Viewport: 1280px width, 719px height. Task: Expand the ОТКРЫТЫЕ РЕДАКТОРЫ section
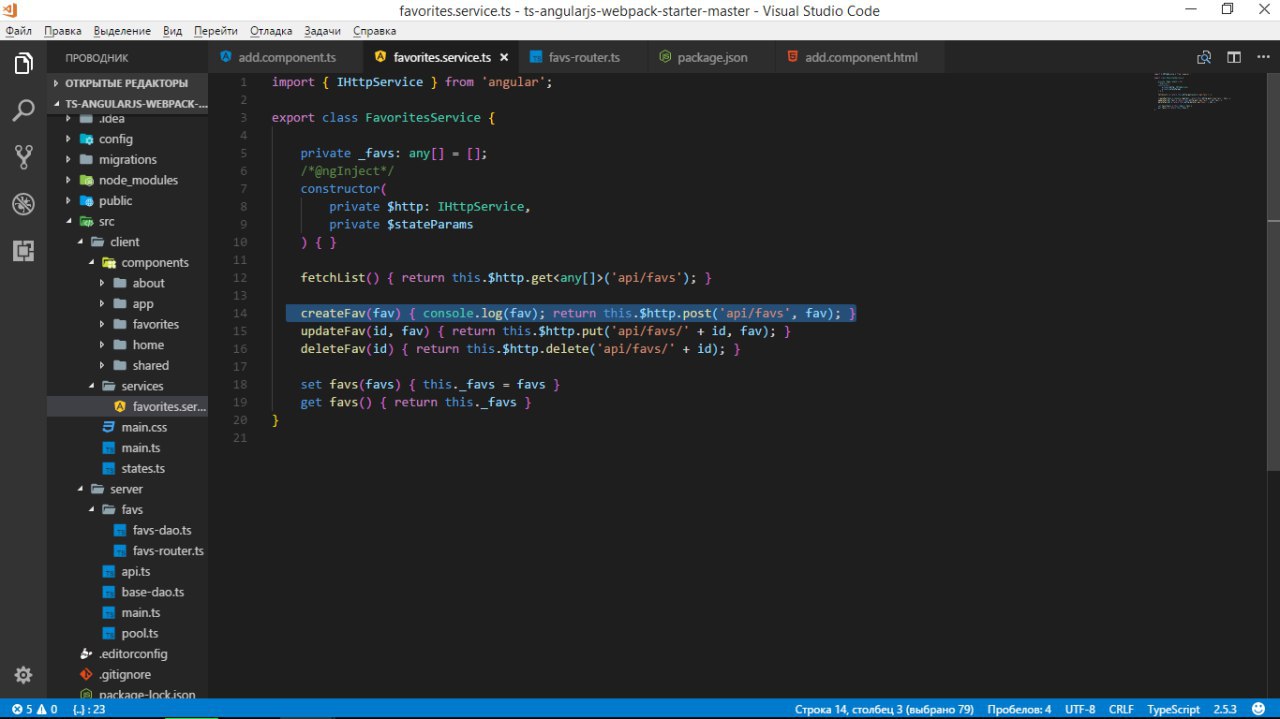[x=128, y=83]
